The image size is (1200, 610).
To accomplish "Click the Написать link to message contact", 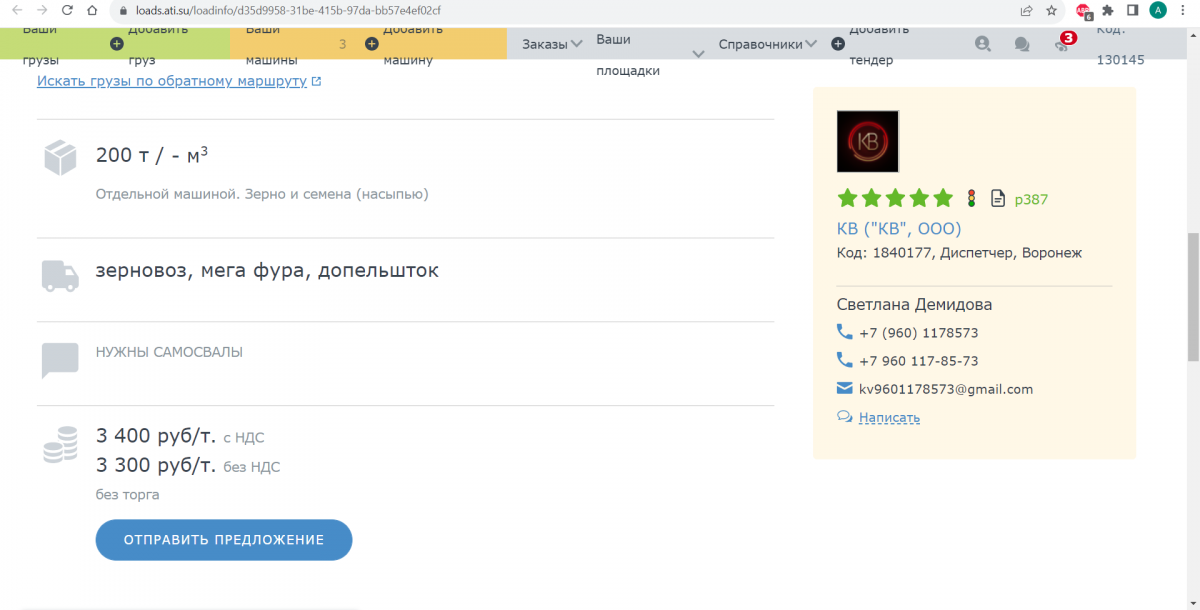I will coord(889,418).
